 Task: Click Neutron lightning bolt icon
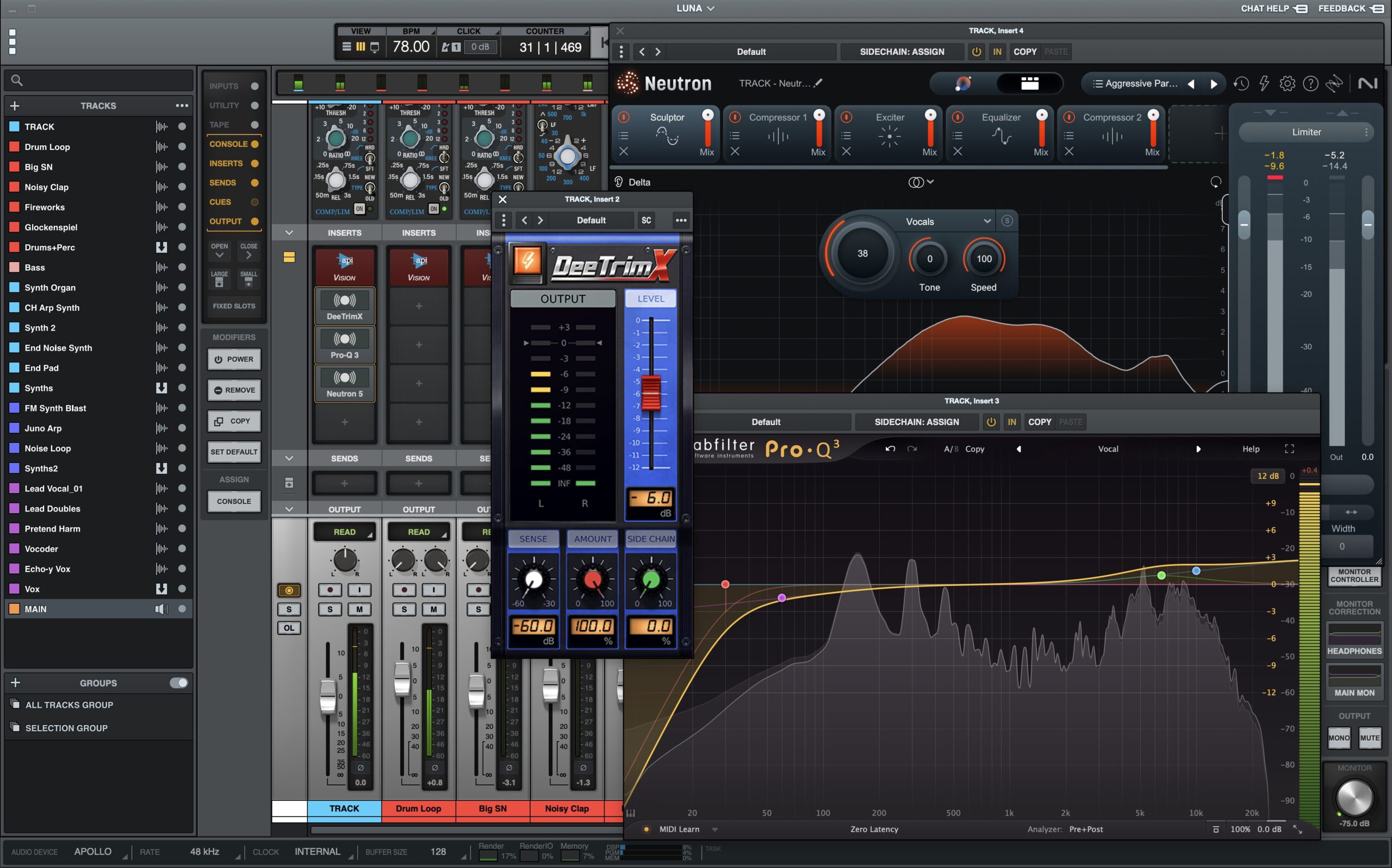pos(1264,84)
